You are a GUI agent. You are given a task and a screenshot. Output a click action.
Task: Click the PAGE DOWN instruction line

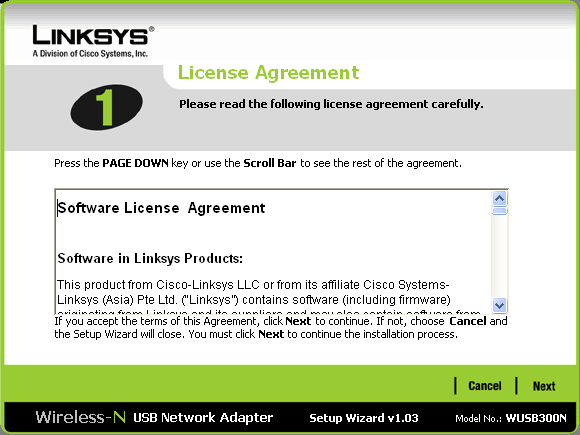pos(258,163)
